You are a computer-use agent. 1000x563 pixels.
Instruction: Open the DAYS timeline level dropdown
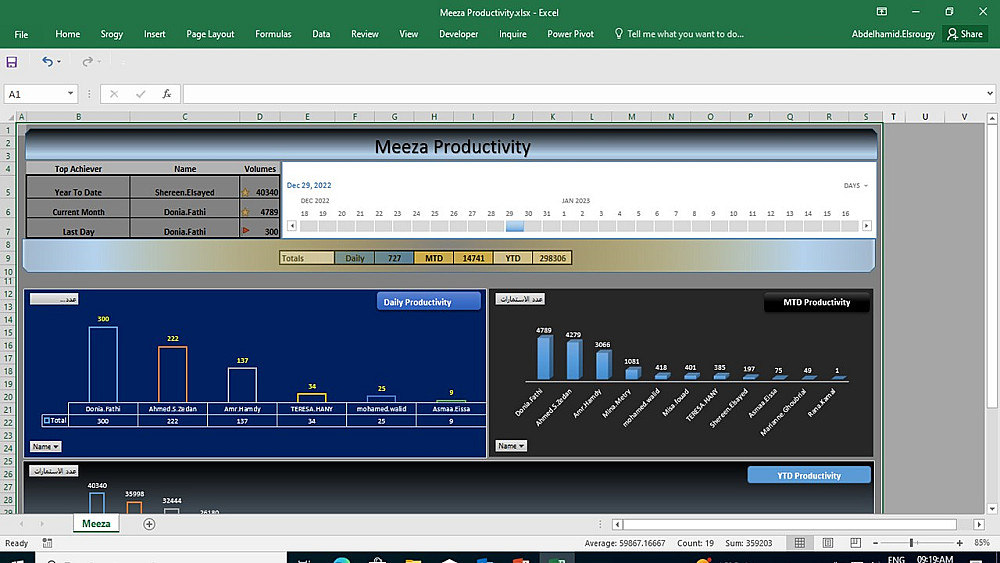856,186
